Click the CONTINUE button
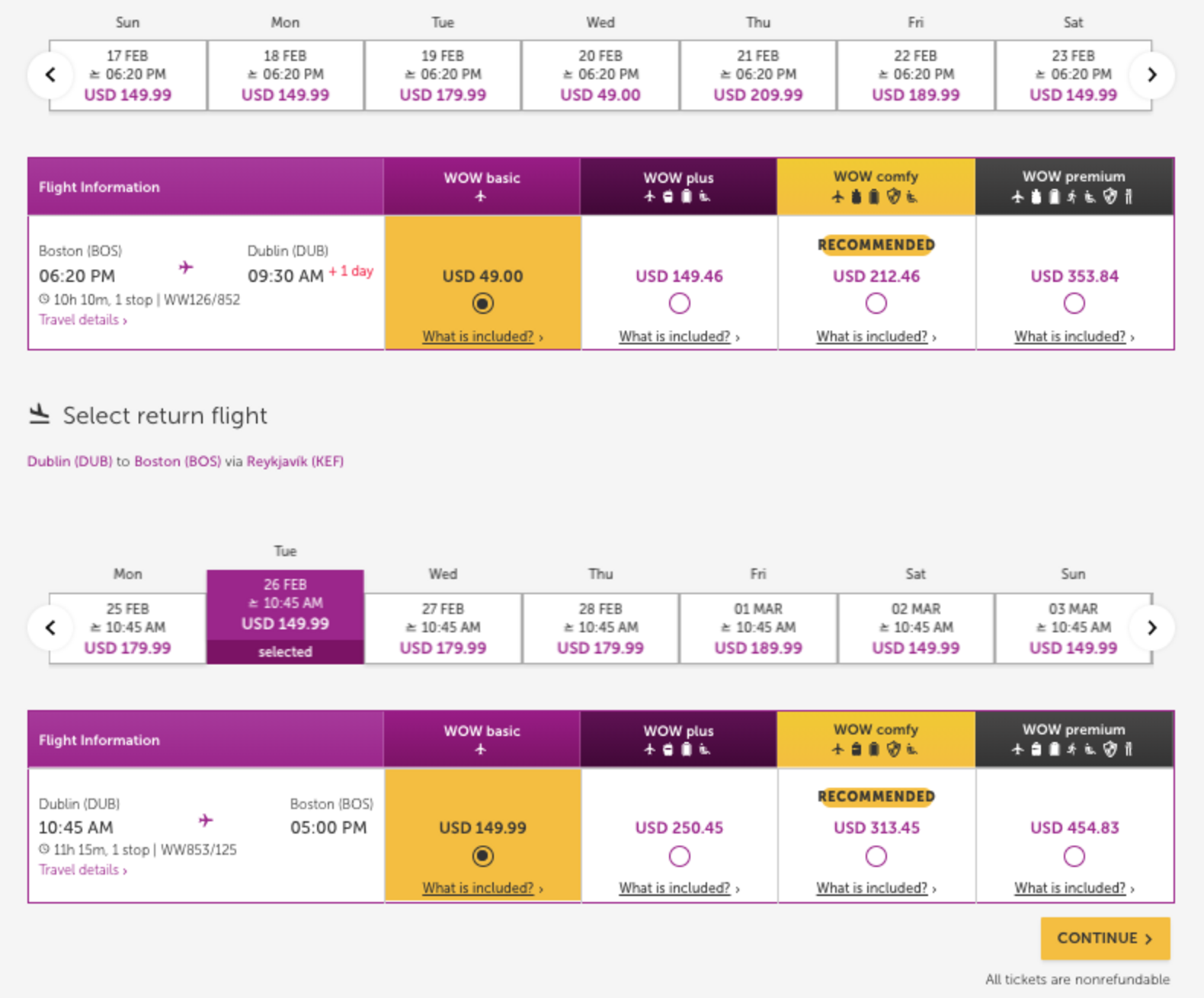 [1105, 939]
